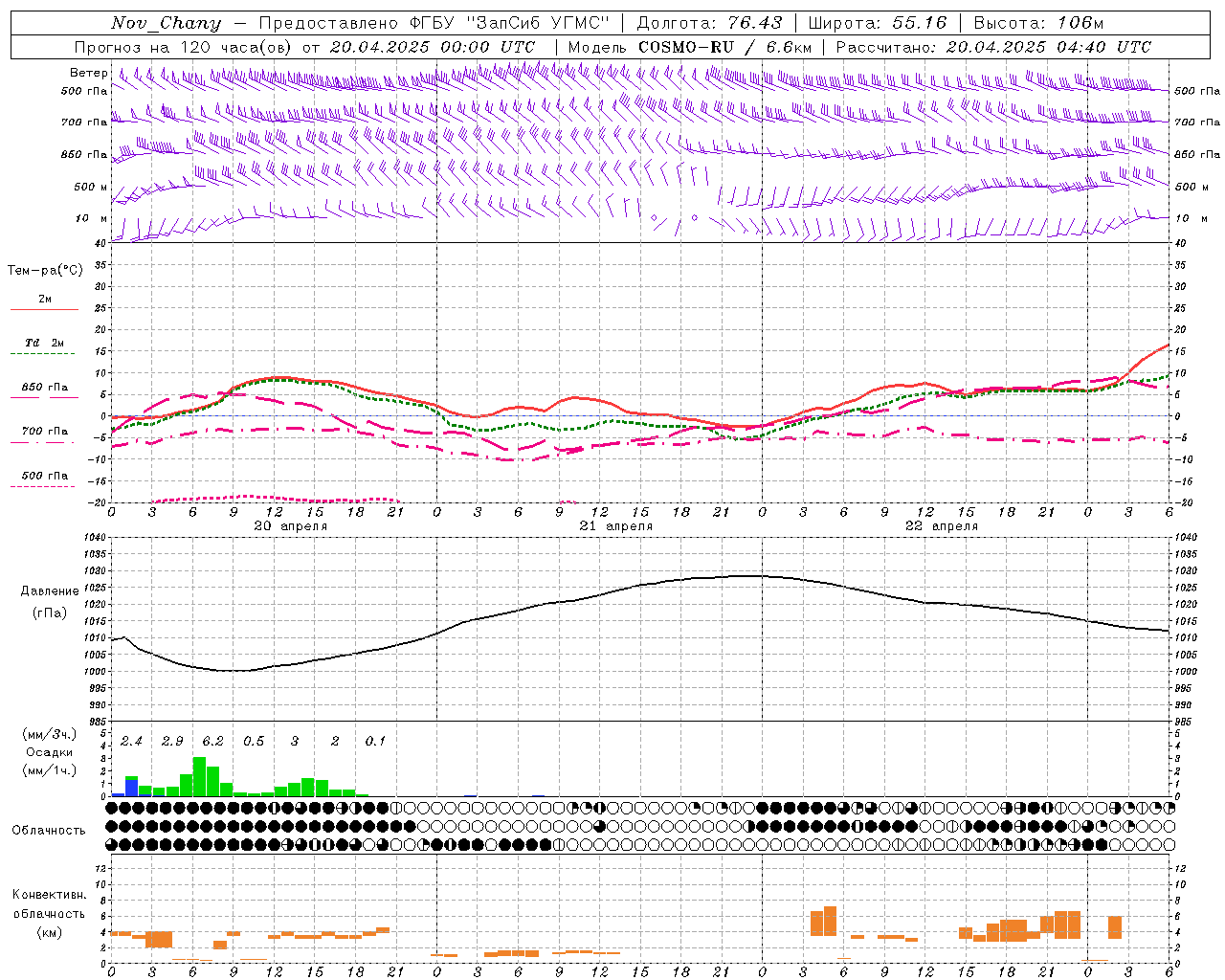Click the Td 2м dew point legend entry
This screenshot has height=980, width=1225.
(x=45, y=343)
